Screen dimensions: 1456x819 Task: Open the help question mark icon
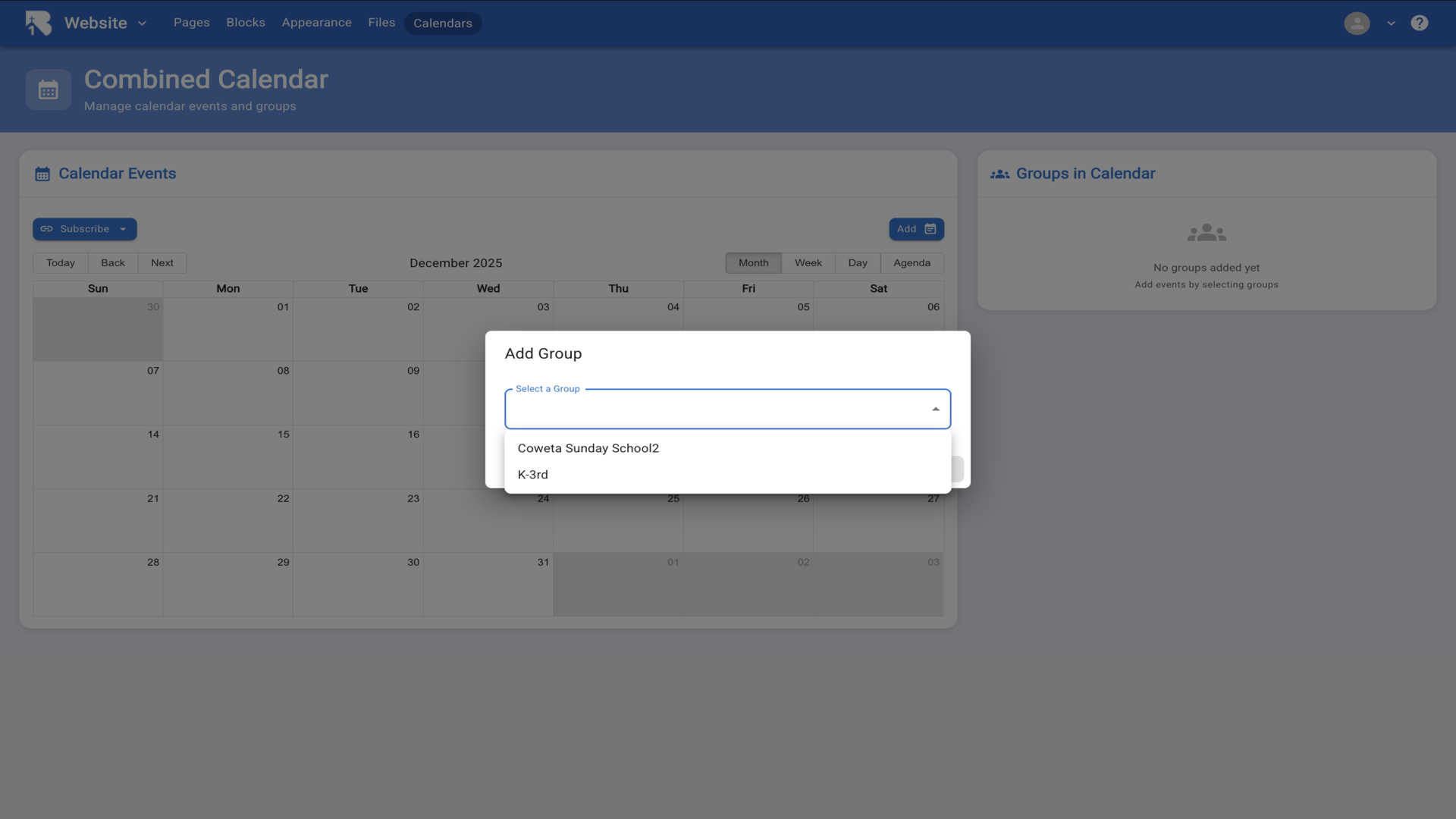coord(1419,23)
